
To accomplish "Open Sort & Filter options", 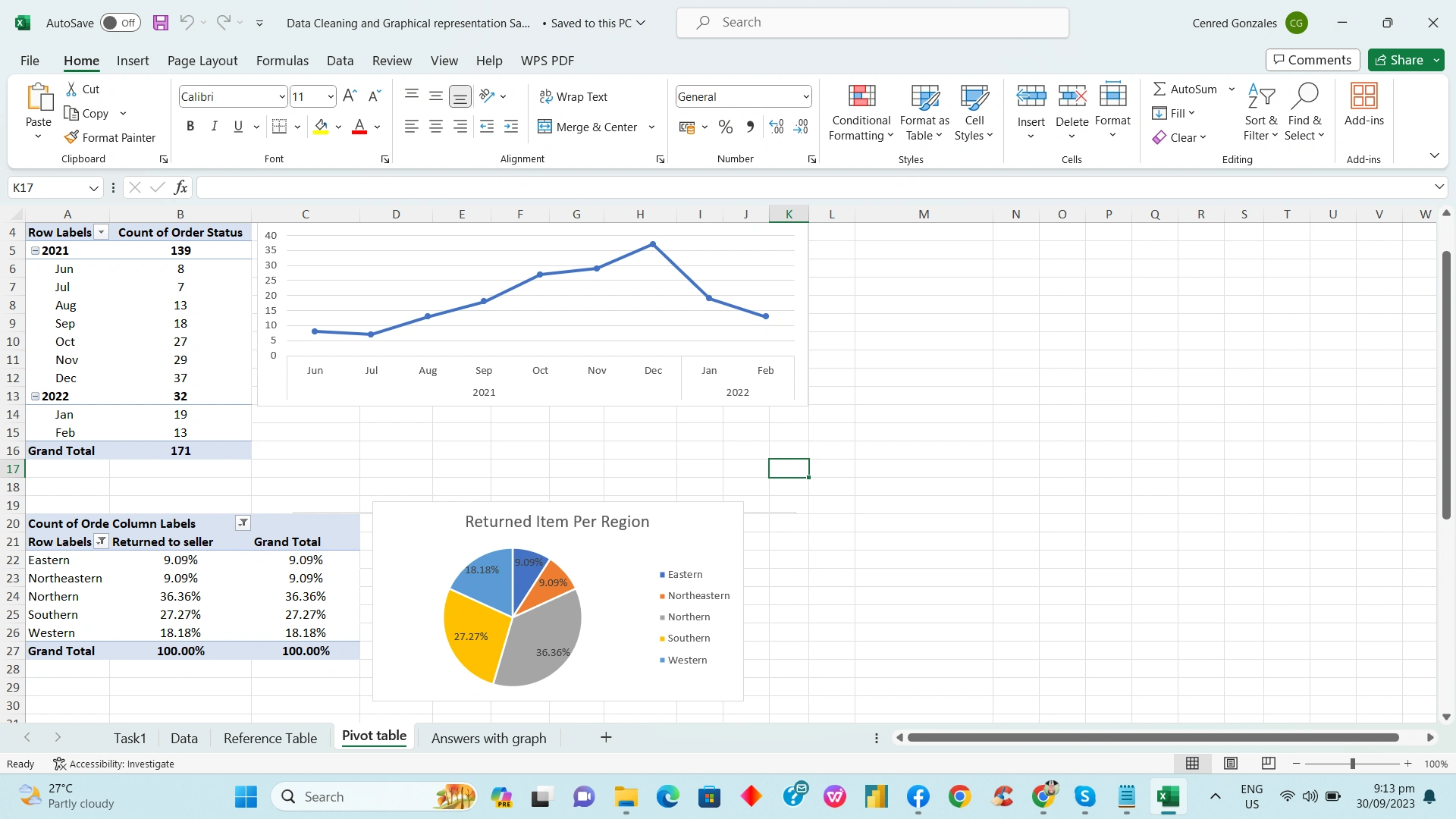I will click(x=1260, y=110).
